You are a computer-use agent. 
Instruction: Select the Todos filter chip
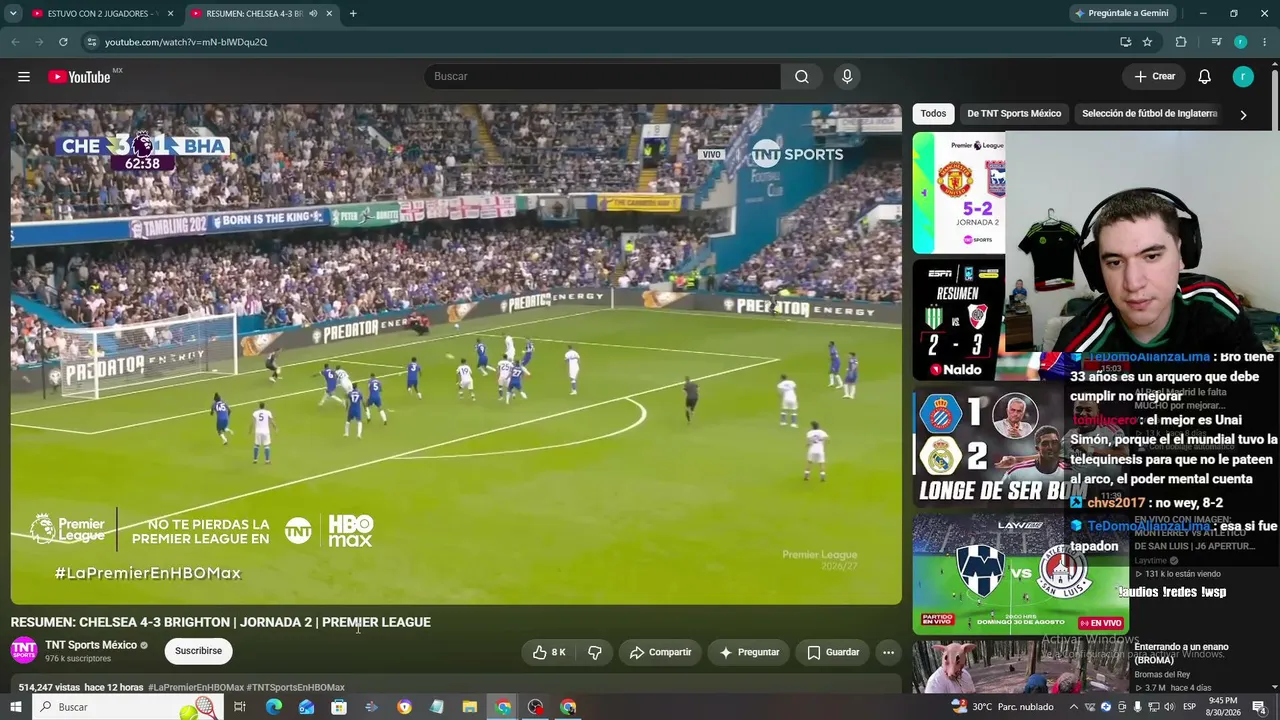tap(933, 114)
